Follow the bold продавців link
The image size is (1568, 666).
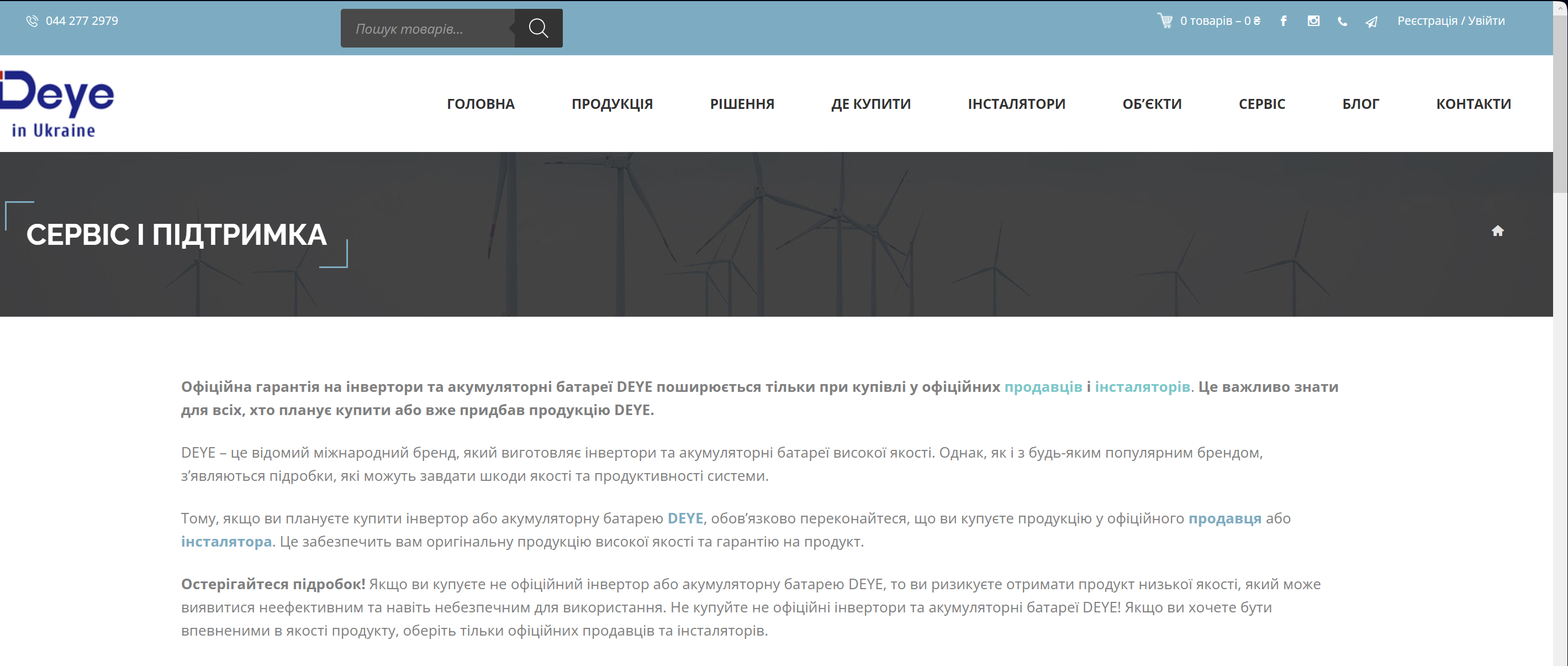1043,386
